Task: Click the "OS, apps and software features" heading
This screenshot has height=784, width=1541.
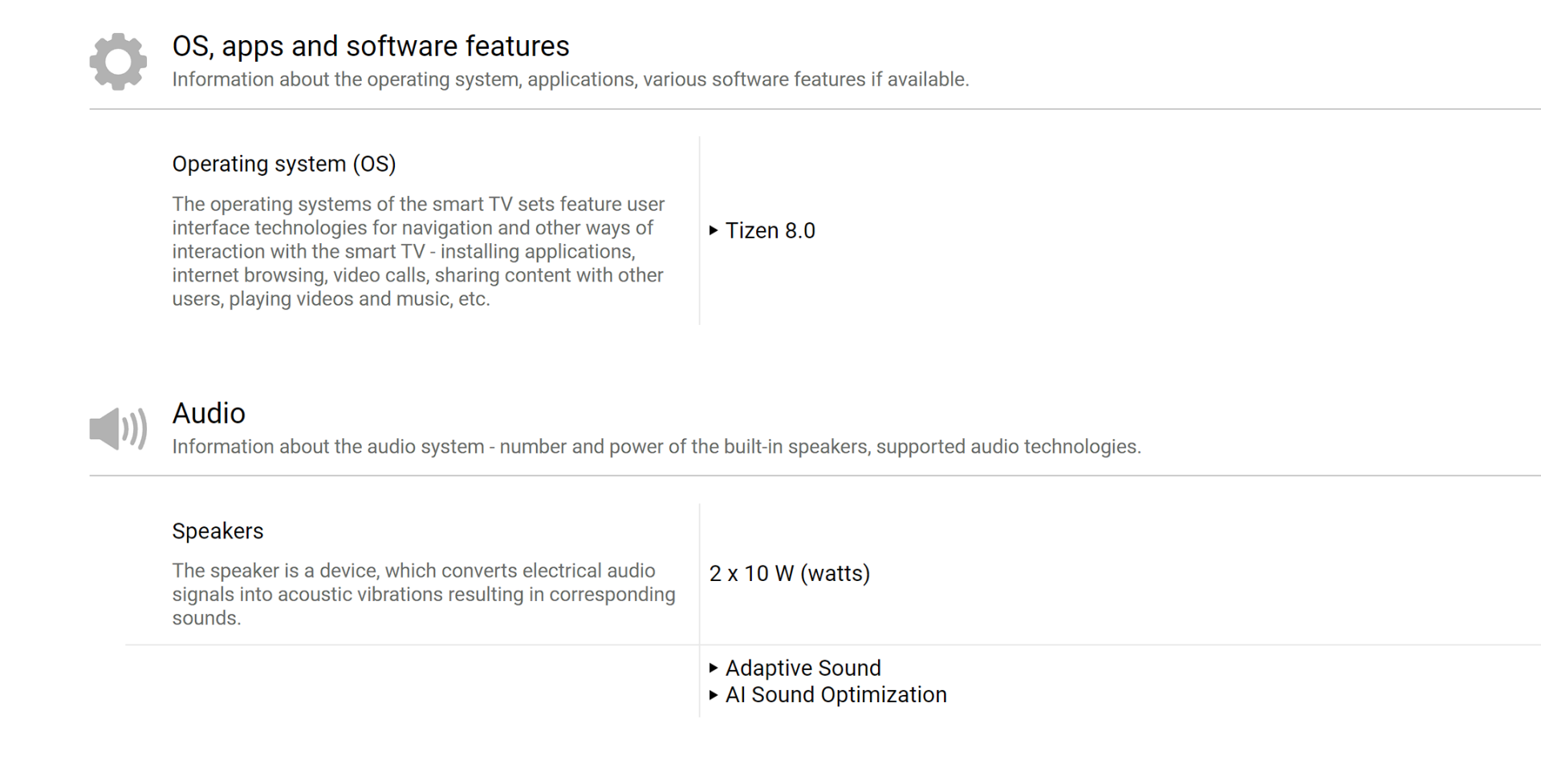Action: pyautogui.click(x=370, y=47)
